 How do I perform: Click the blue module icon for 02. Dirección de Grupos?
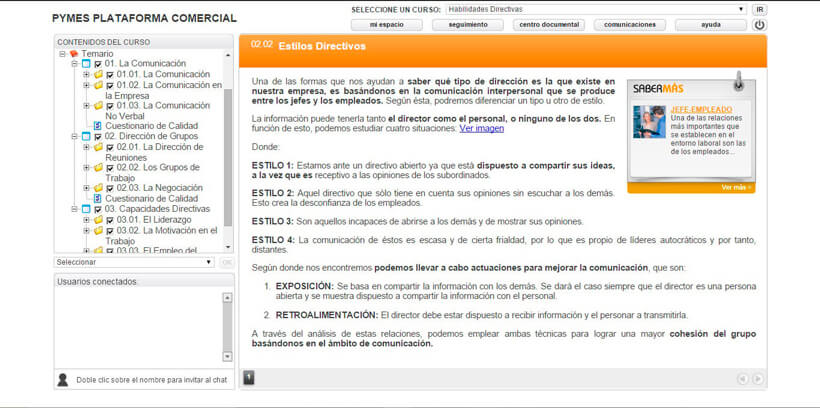coord(86,137)
